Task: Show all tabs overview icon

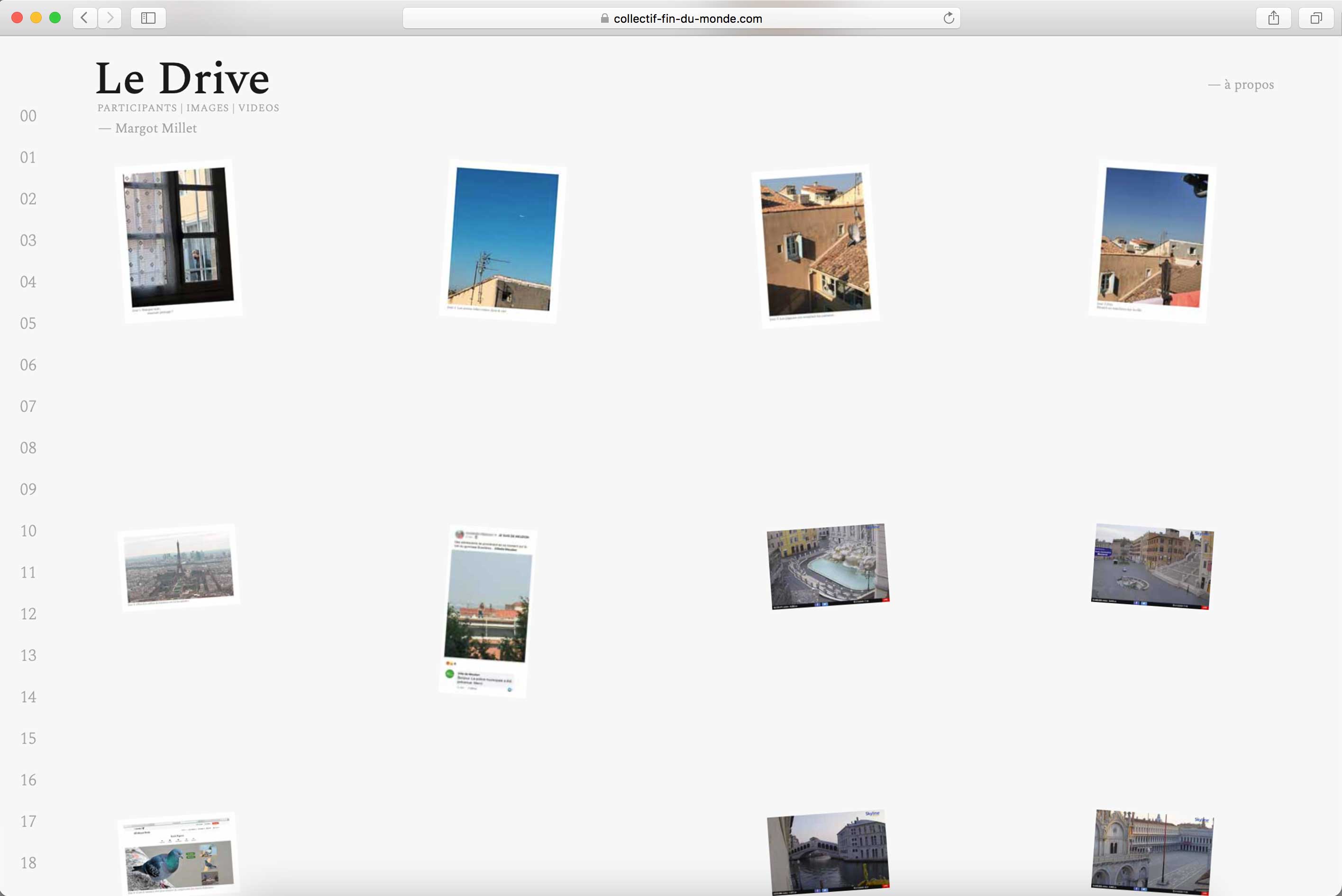Action: pos(1316,18)
